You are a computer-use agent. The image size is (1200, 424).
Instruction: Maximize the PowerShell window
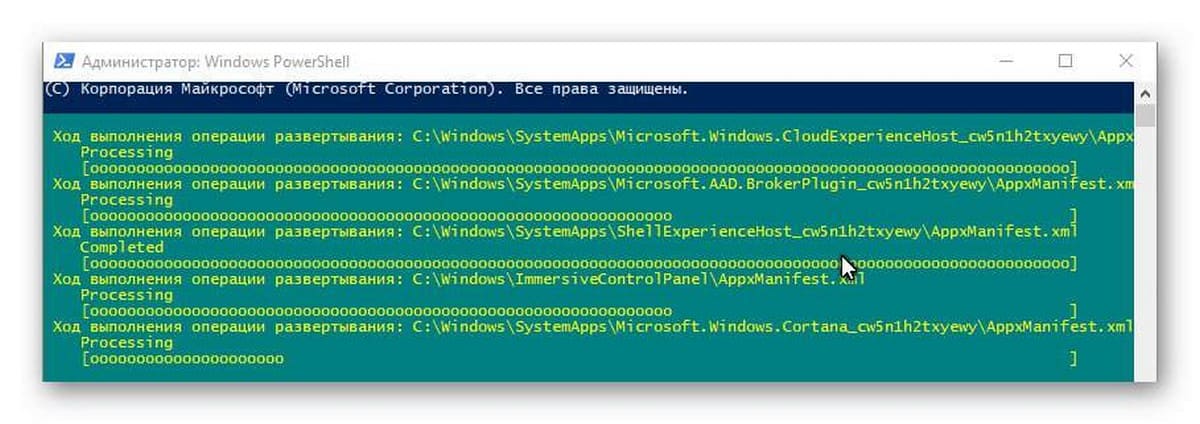(x=1065, y=61)
